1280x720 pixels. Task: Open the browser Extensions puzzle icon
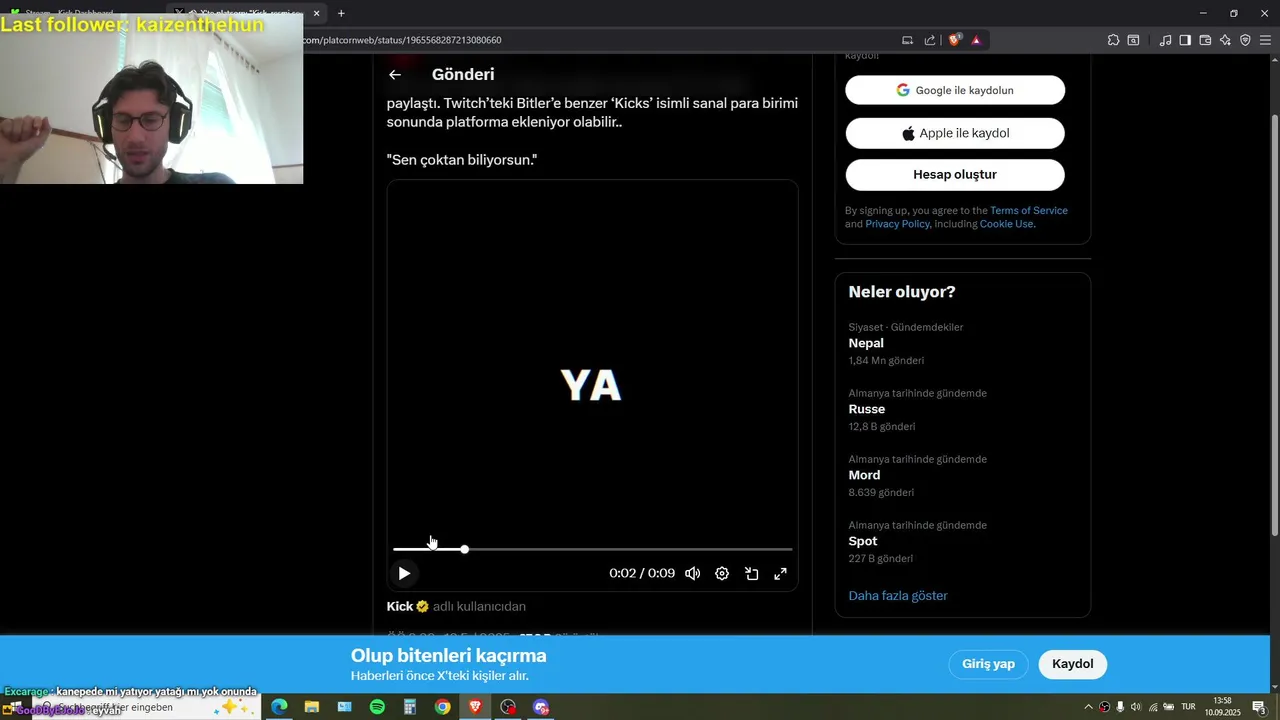coord(1113,40)
